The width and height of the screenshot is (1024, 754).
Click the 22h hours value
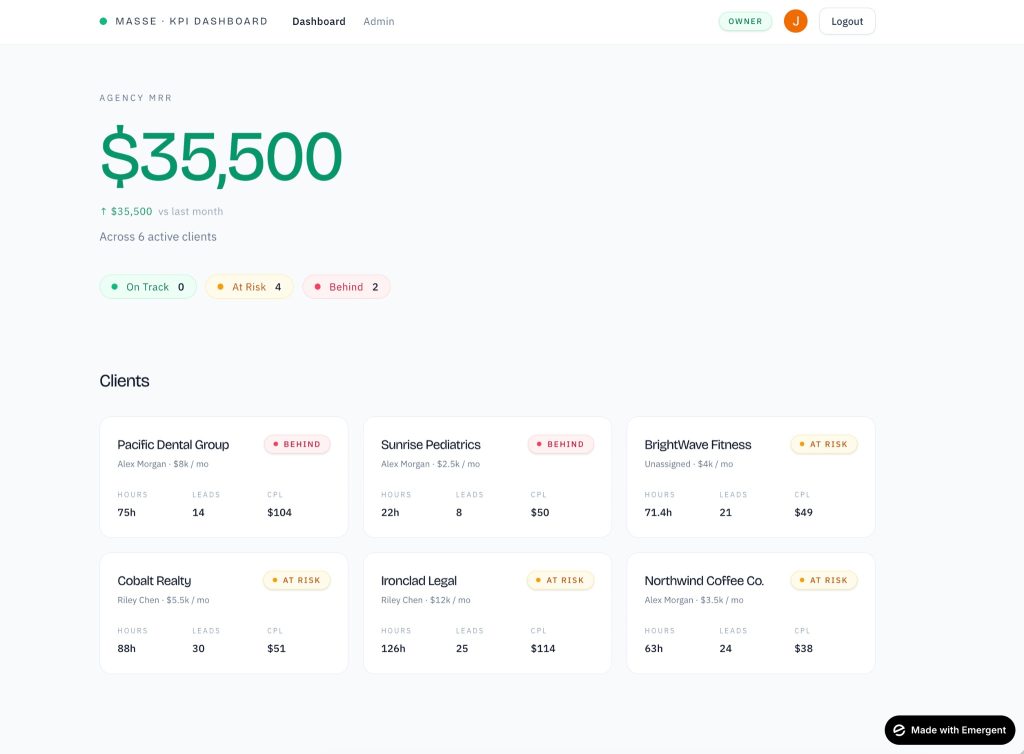[390, 512]
